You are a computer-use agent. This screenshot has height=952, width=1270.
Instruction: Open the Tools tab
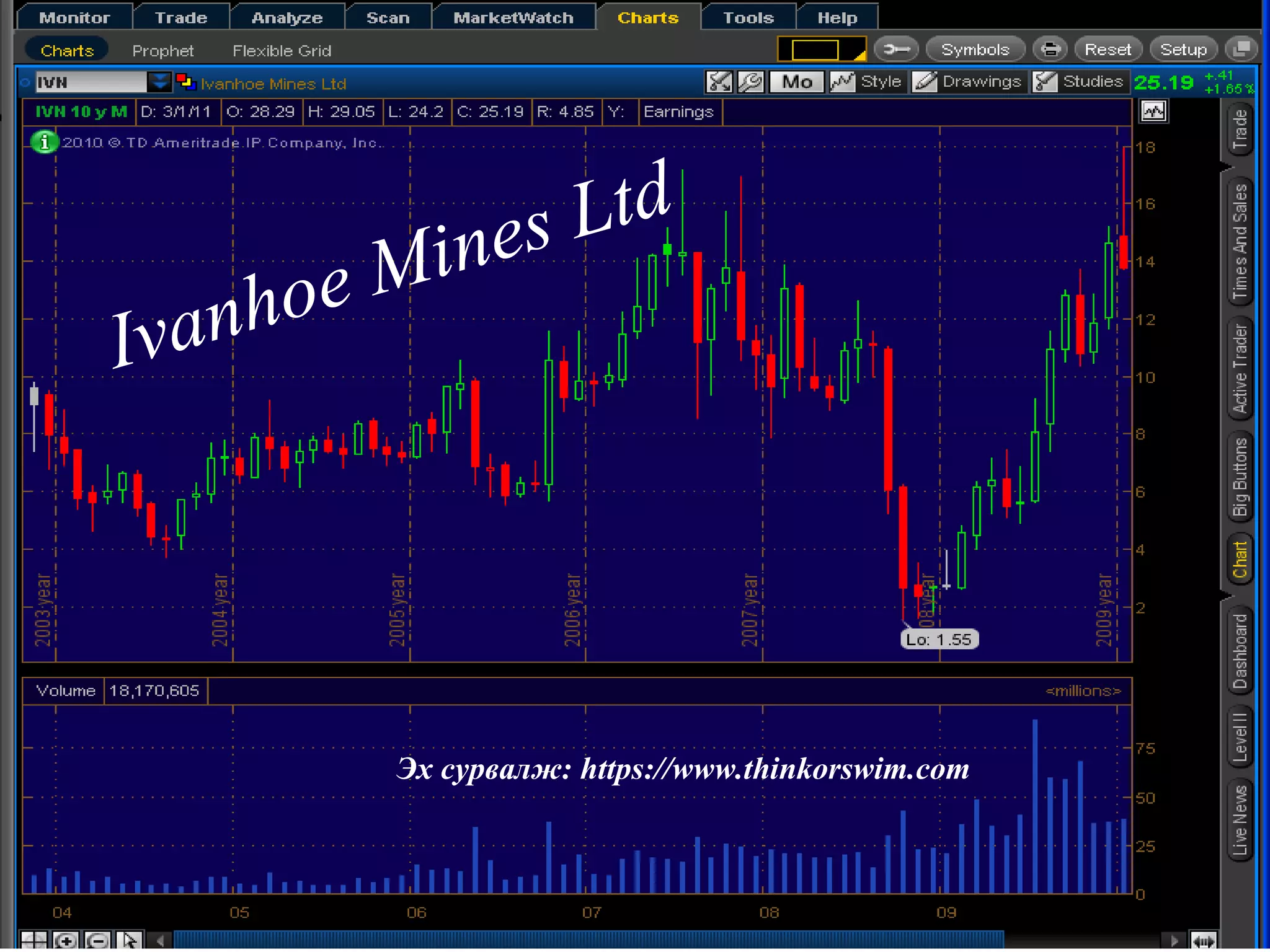[x=748, y=17]
